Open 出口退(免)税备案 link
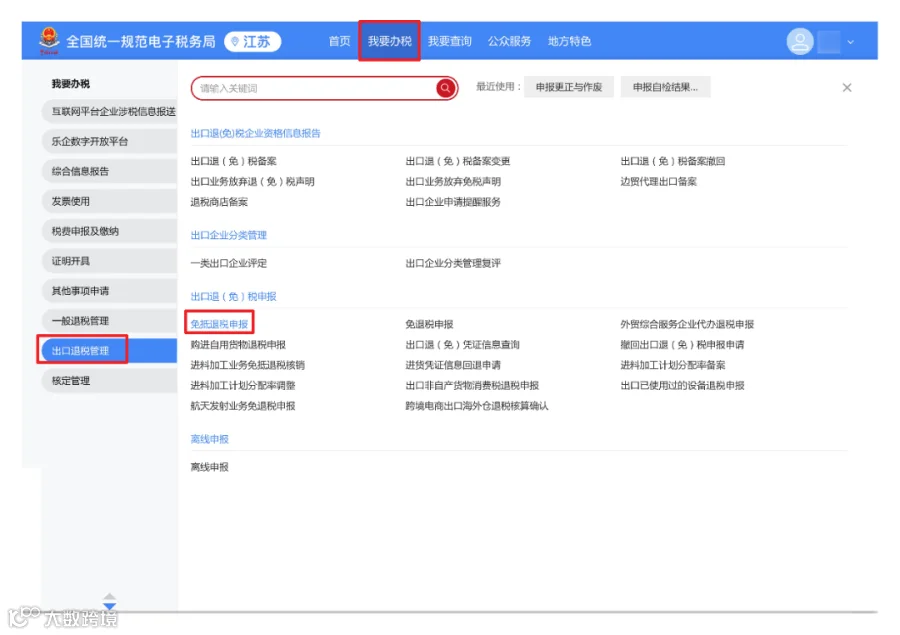 (x=234, y=161)
